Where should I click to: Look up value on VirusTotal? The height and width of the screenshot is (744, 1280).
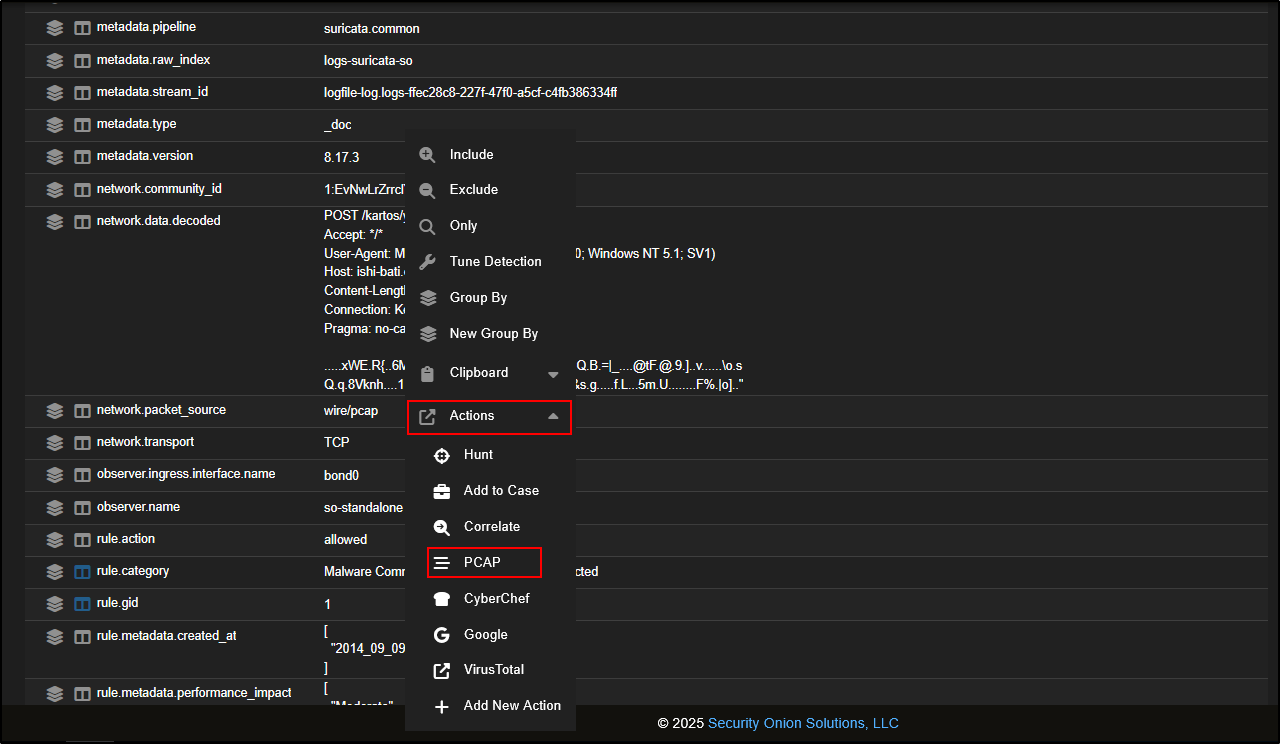pyautogui.click(x=493, y=670)
